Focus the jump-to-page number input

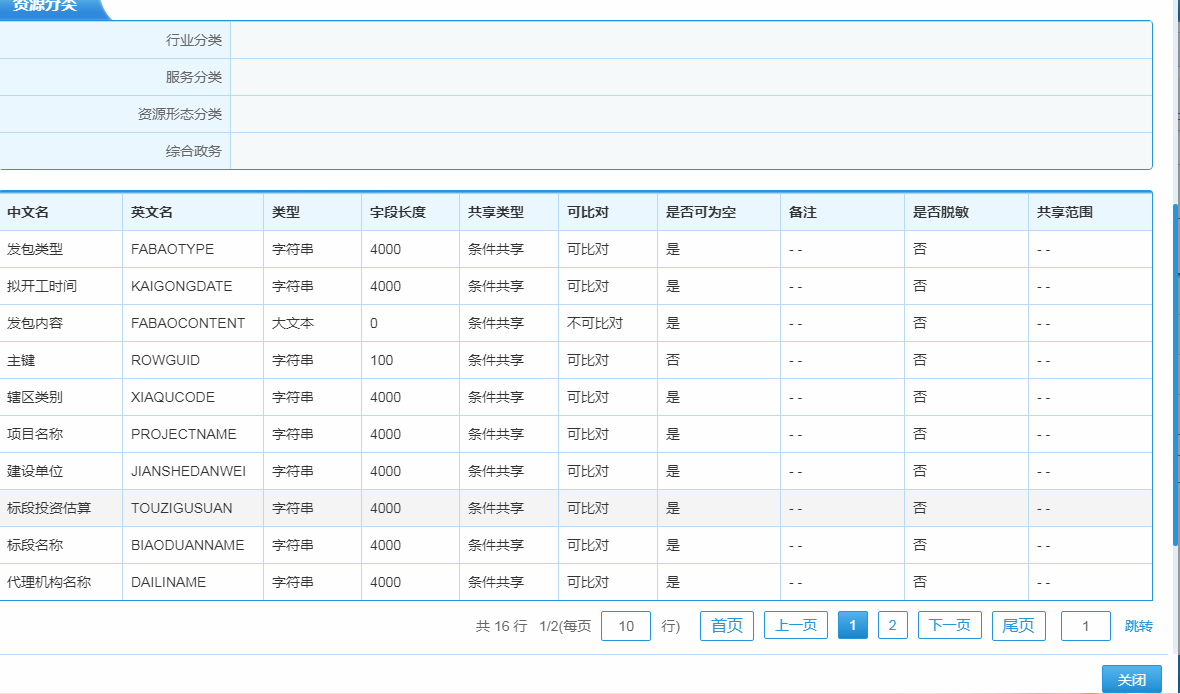[1085, 626]
